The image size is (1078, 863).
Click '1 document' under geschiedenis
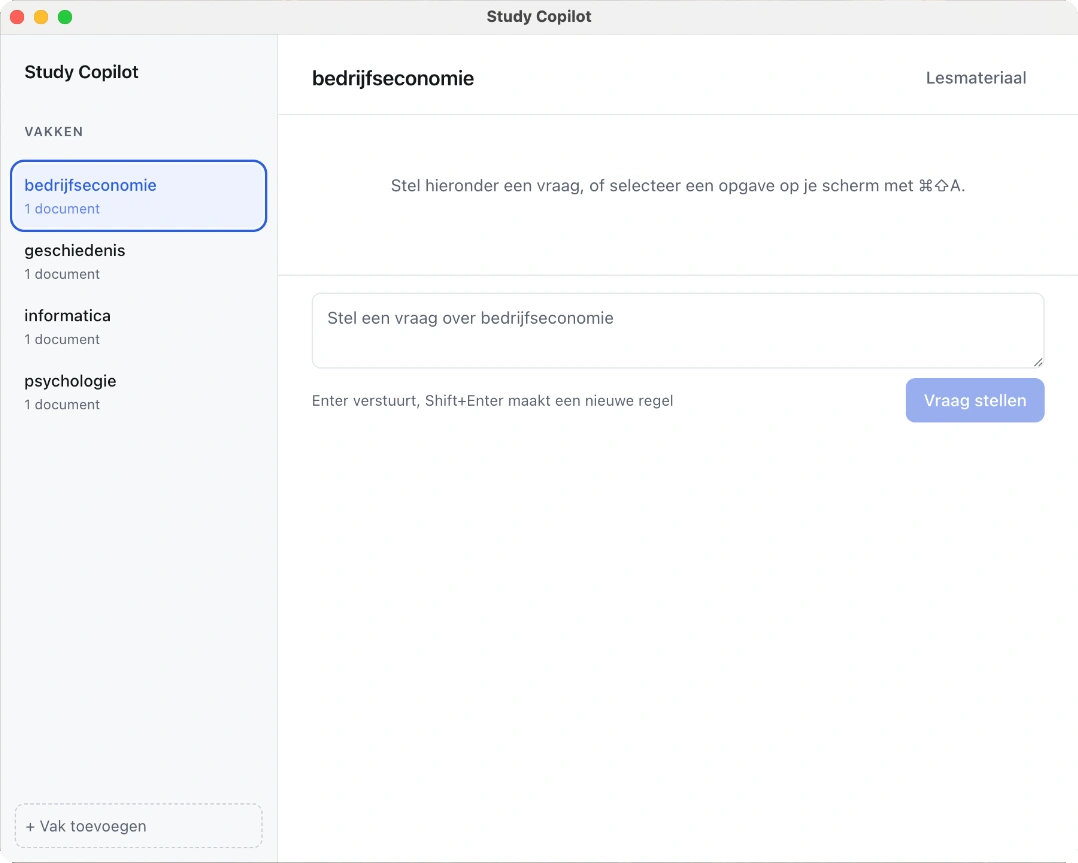tap(62, 274)
